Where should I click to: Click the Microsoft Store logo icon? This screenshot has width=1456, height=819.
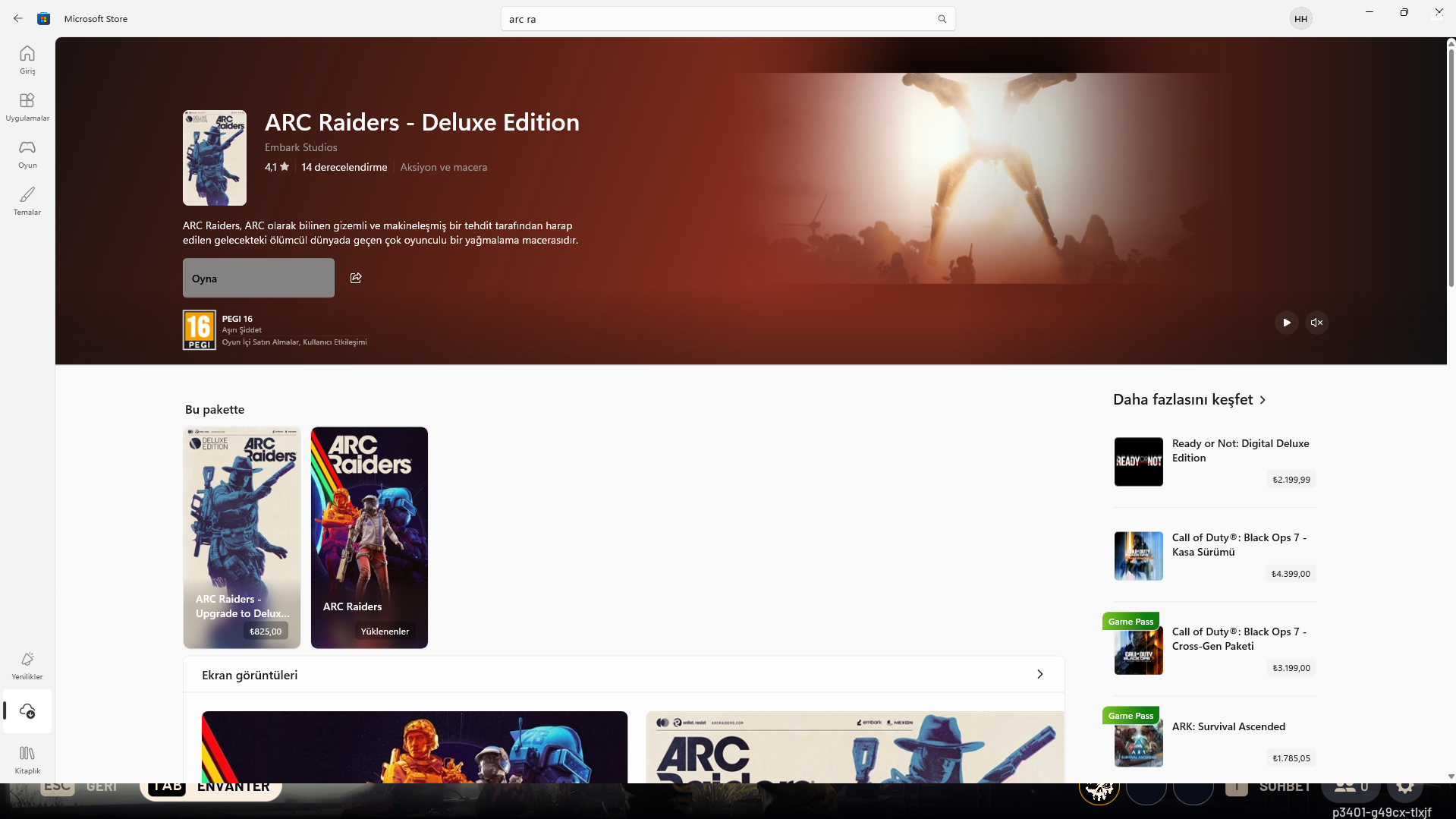click(x=44, y=18)
